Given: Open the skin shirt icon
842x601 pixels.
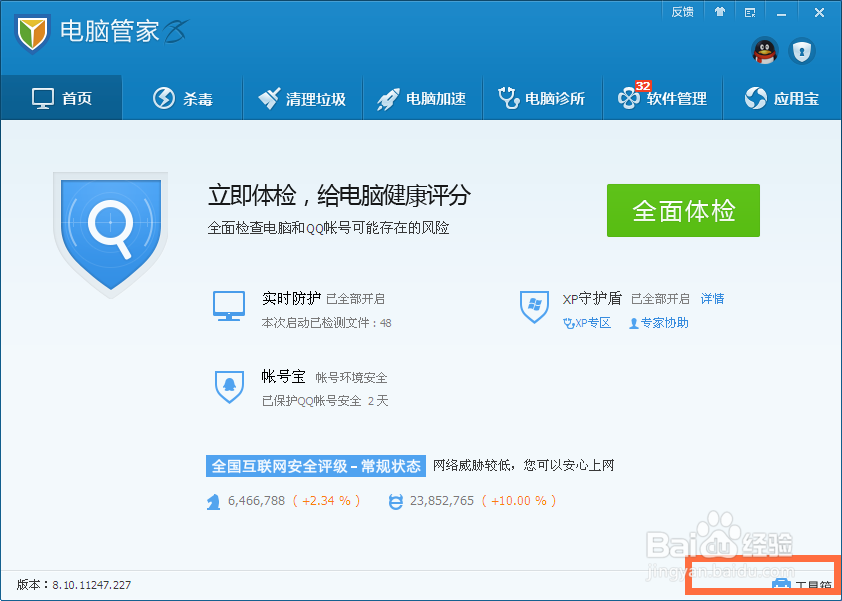Looking at the screenshot, I should [x=720, y=12].
